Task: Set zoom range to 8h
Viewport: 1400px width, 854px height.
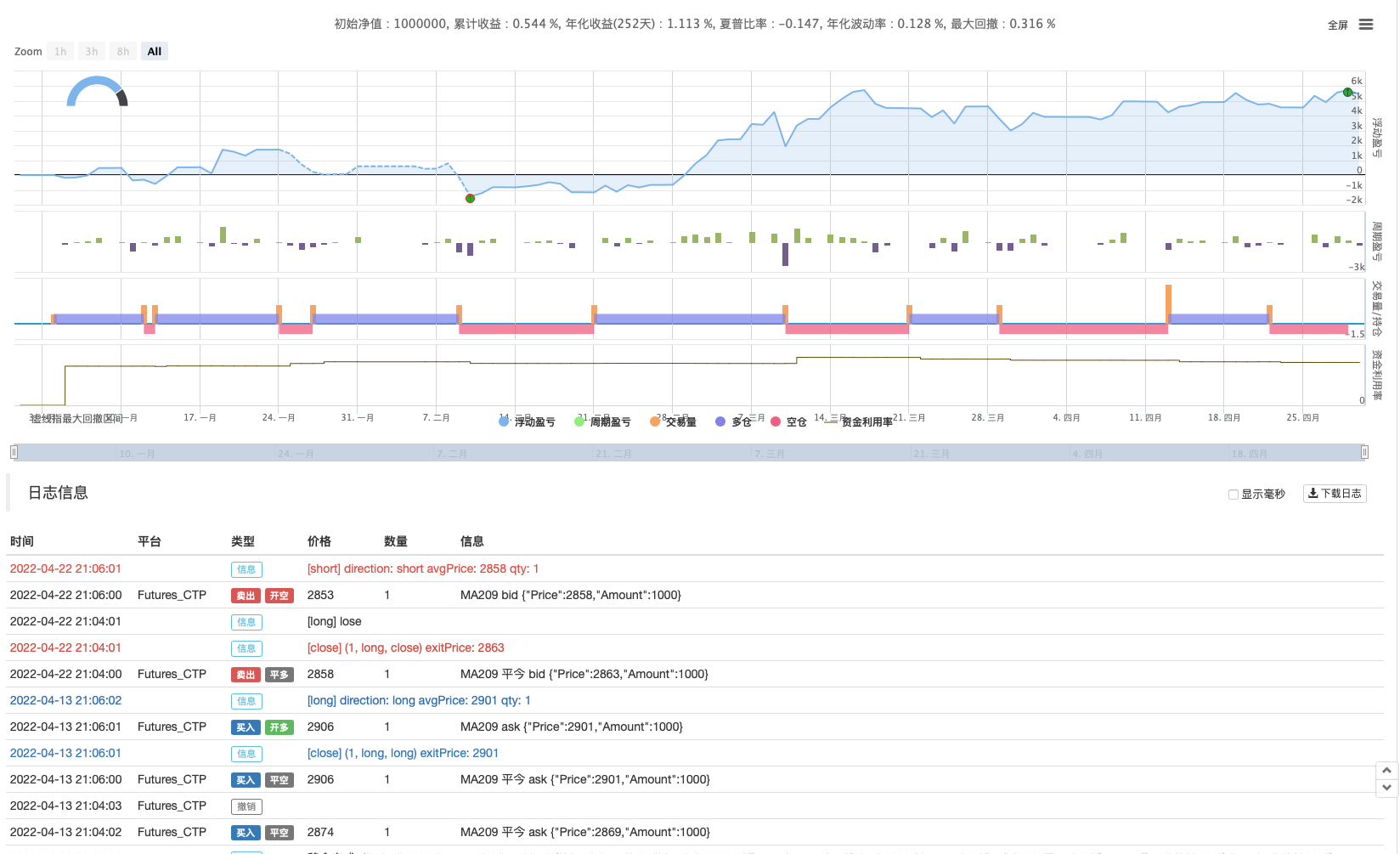Action: [x=123, y=52]
